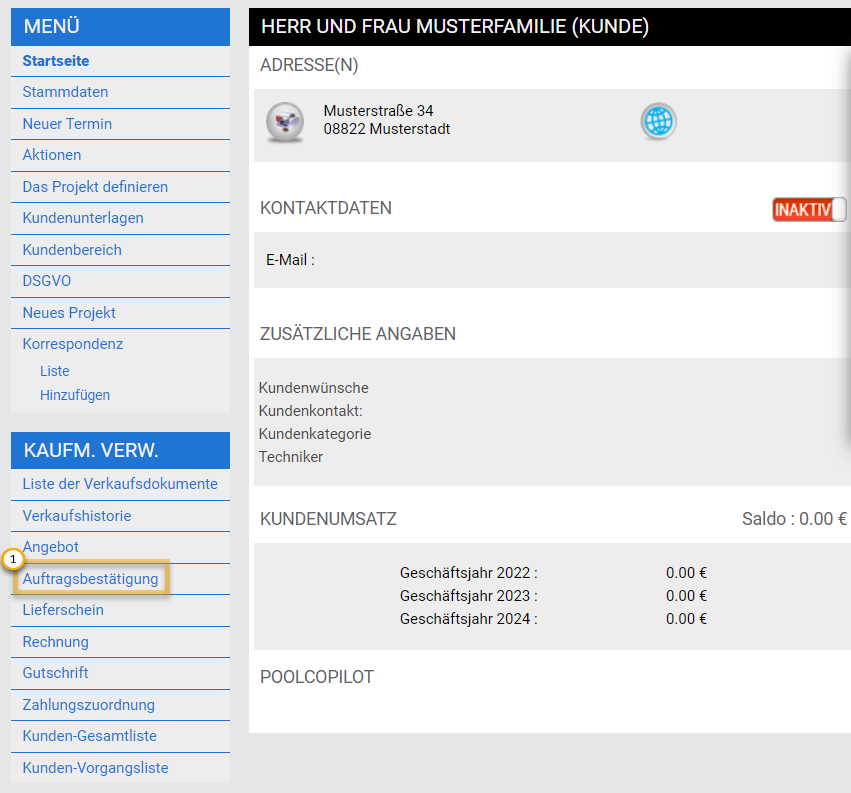Screen dimensions: 851x793
Task: Open Korrespondenz Liste sub-item
Action: click(55, 371)
